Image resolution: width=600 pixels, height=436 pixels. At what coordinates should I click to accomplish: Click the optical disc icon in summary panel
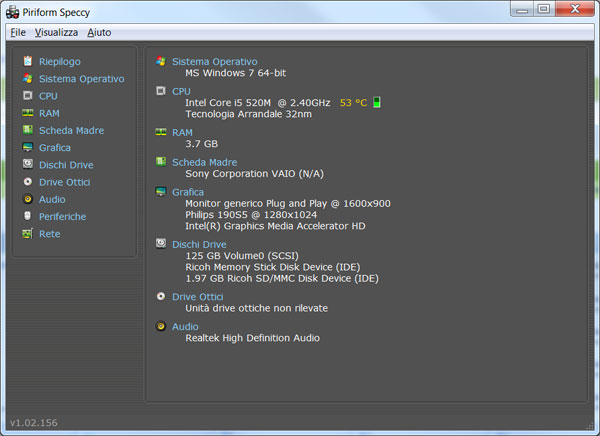pyautogui.click(x=161, y=296)
